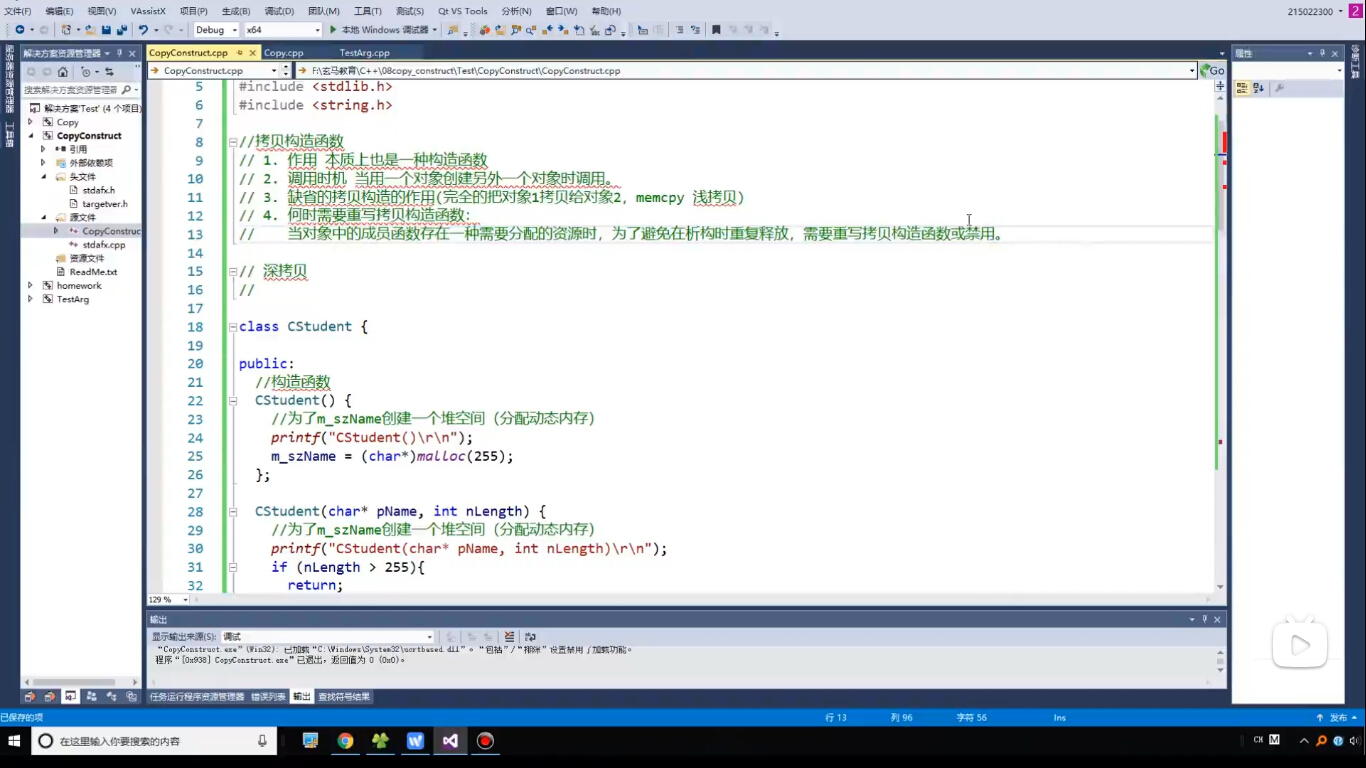Click the clear-all icon in Output panel
Image resolution: width=1366 pixels, height=768 pixels.
pos(509,637)
